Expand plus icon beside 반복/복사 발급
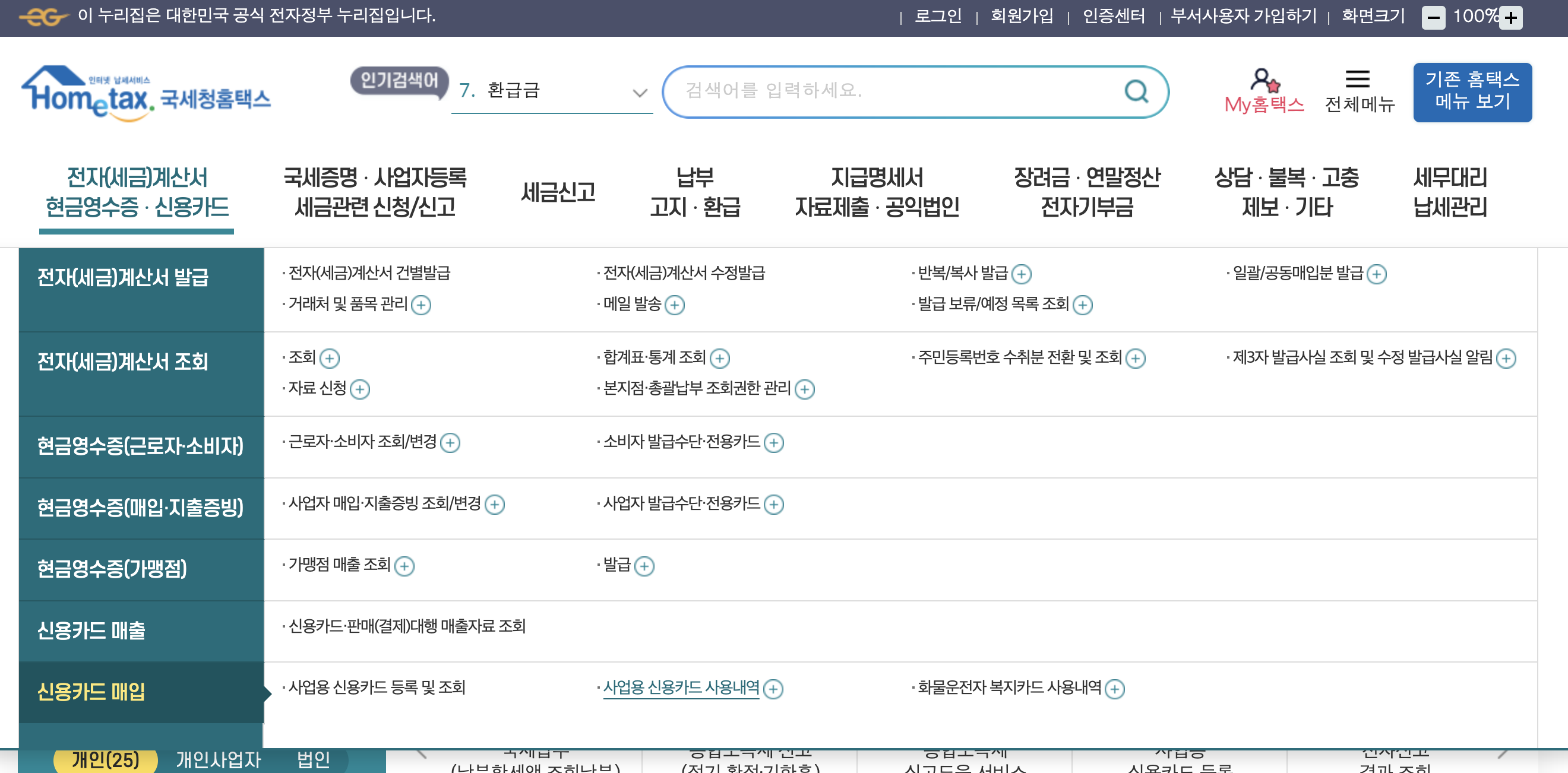 click(1021, 274)
